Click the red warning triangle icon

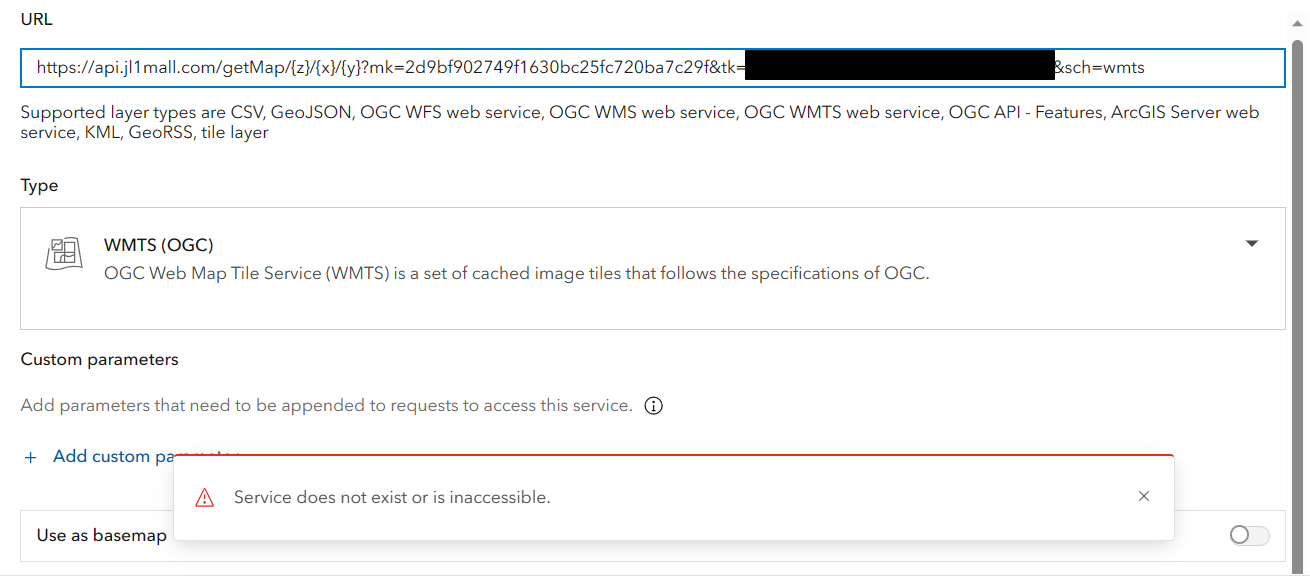click(204, 497)
